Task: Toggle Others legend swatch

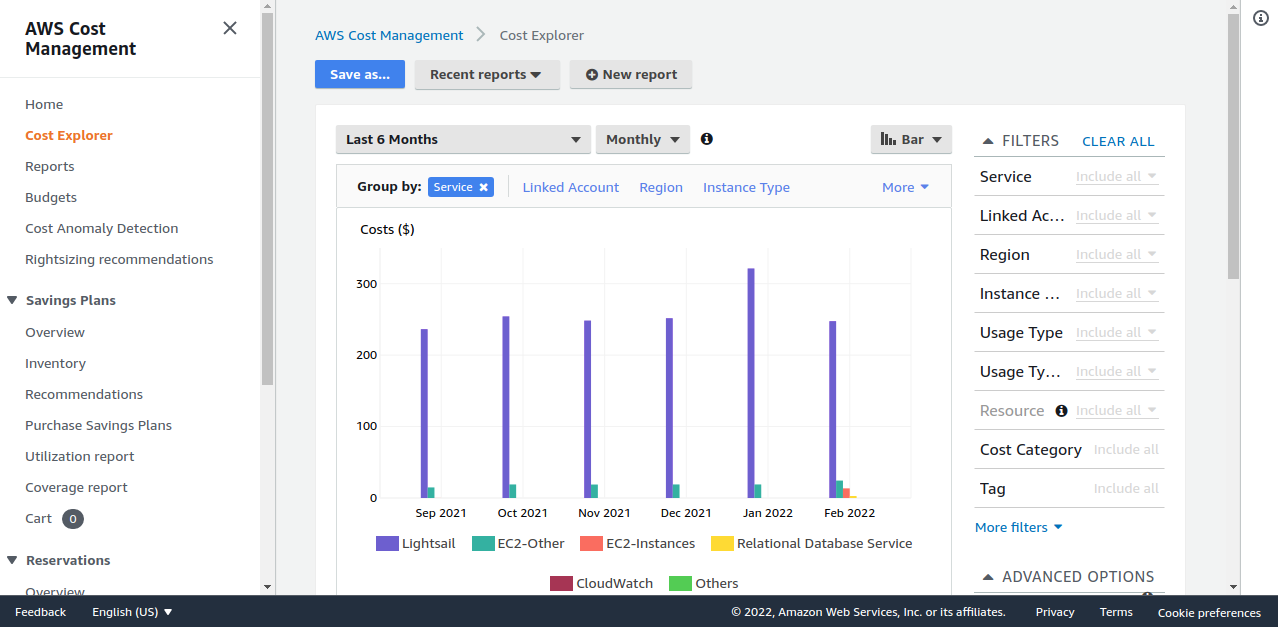Action: [x=680, y=583]
